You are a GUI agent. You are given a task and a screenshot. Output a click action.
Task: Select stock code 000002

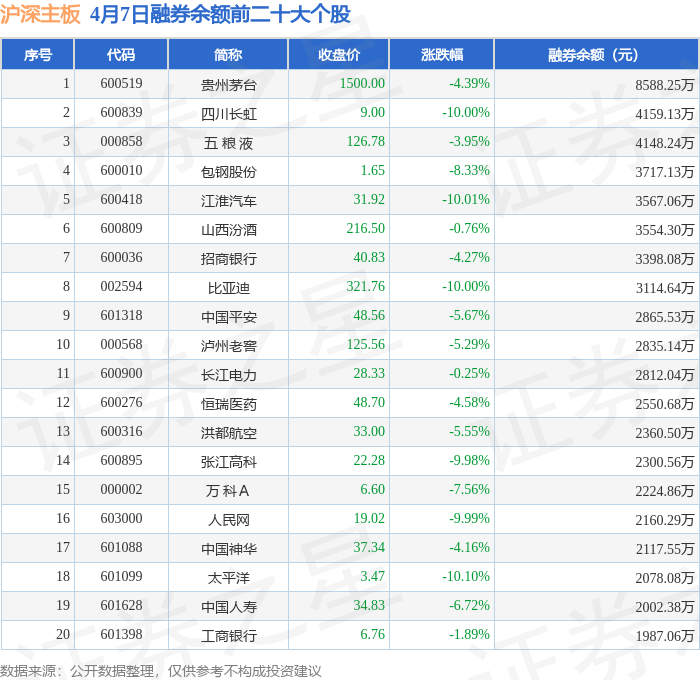[121, 489]
